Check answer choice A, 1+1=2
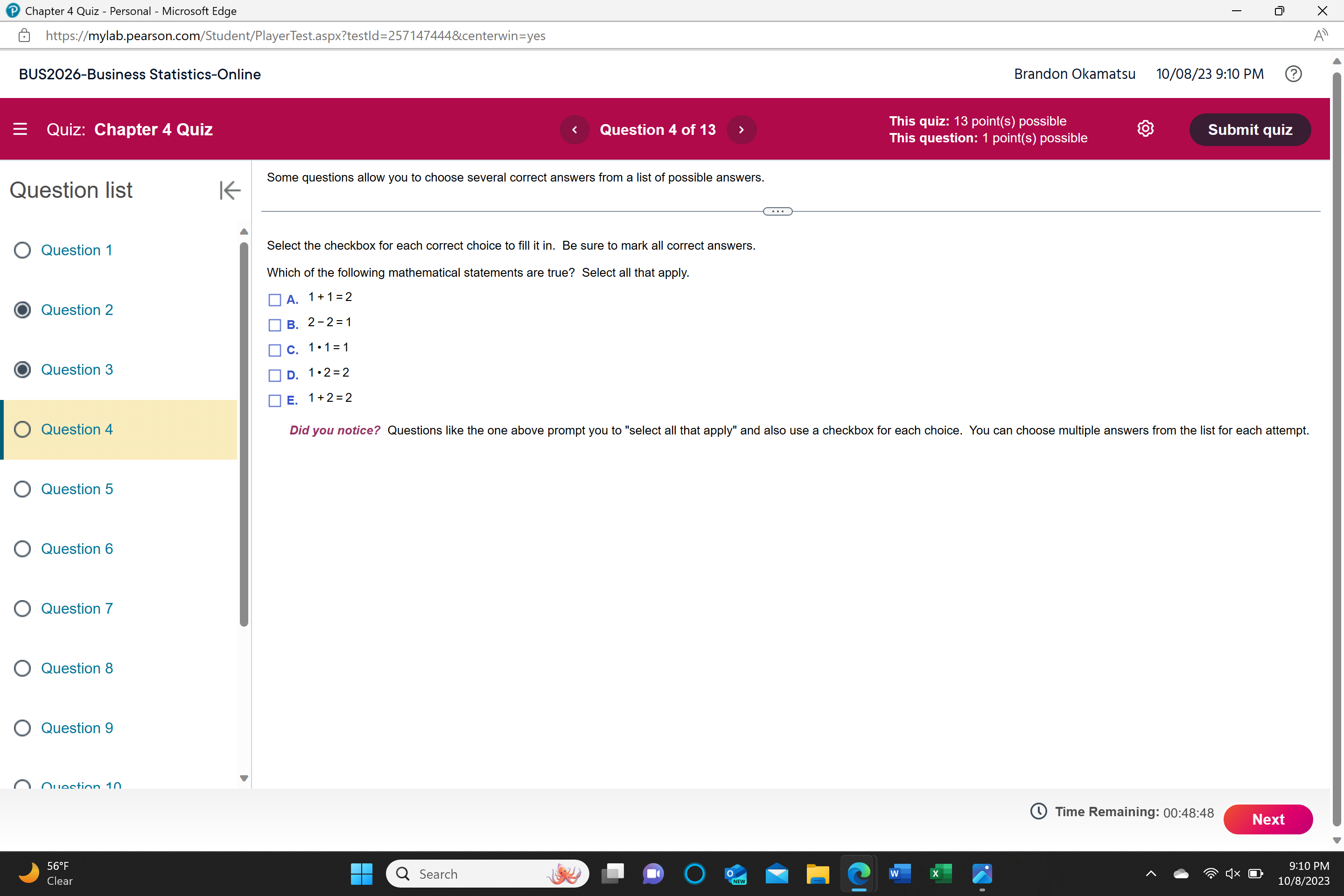This screenshot has height=896, width=1344. pos(274,300)
